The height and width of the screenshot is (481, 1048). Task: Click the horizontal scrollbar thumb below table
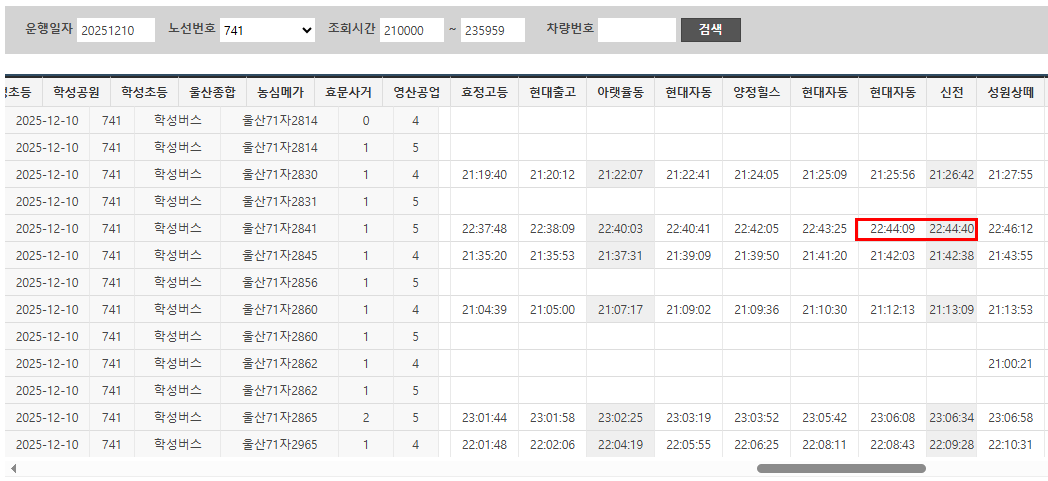pyautogui.click(x=840, y=468)
